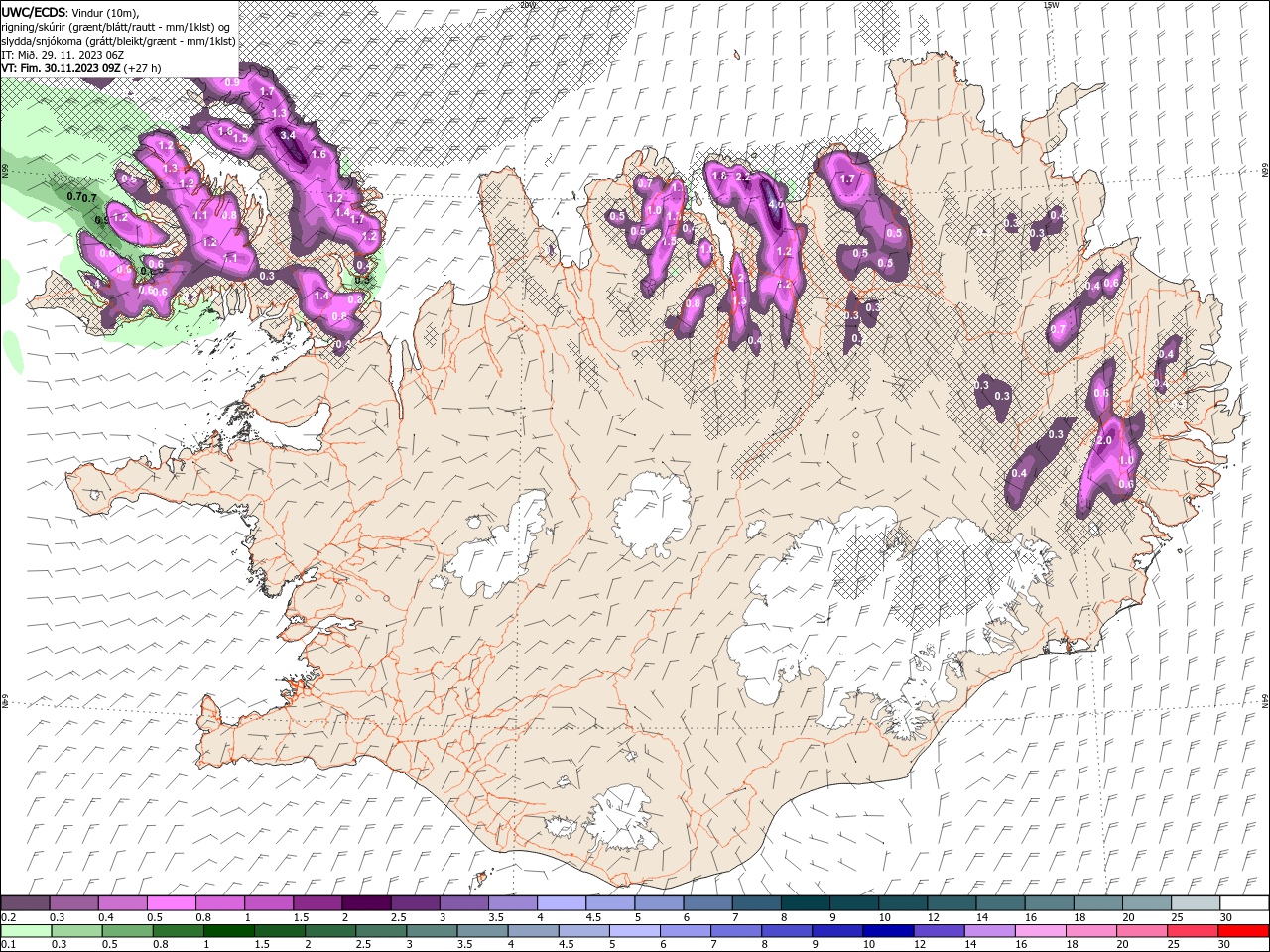Pick upper legend swatch between 0.2 and 0.3
This screenshot has height=952, width=1270.
24,903
